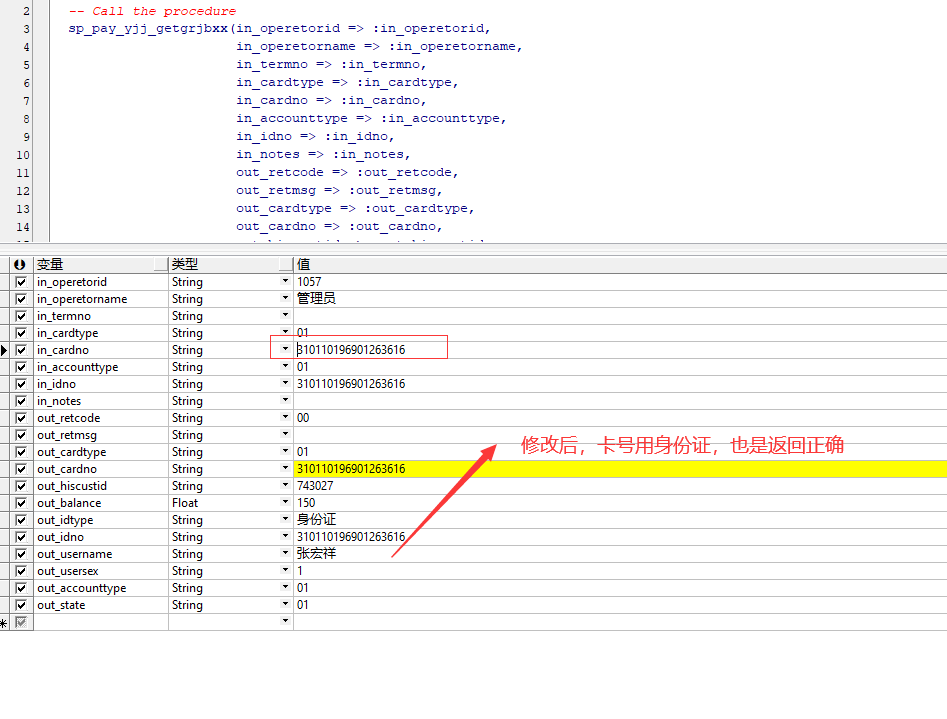Open type dropdown for in_notes
This screenshot has width=947, height=719.
click(x=285, y=400)
